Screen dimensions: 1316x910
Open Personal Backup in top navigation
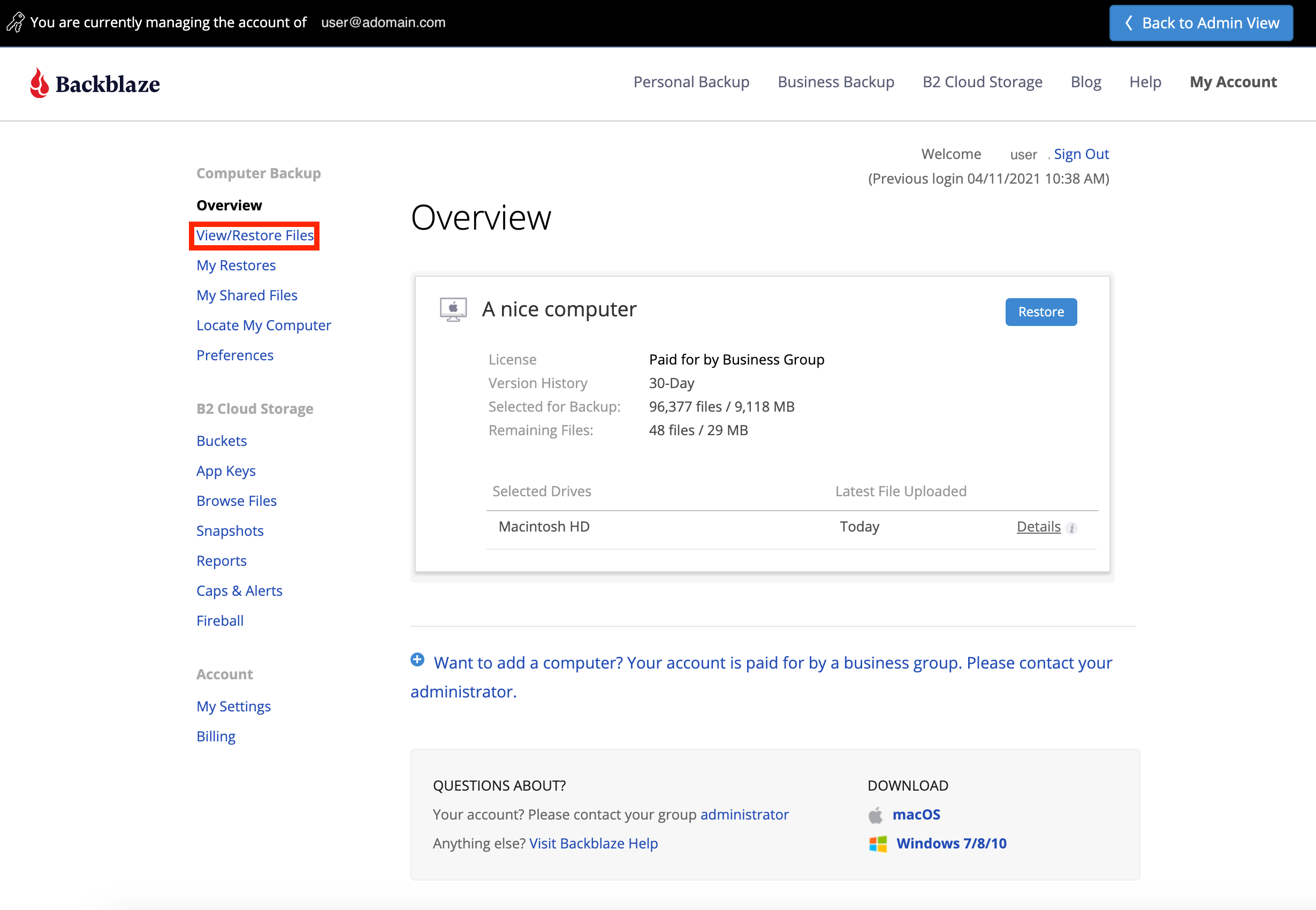(x=691, y=82)
